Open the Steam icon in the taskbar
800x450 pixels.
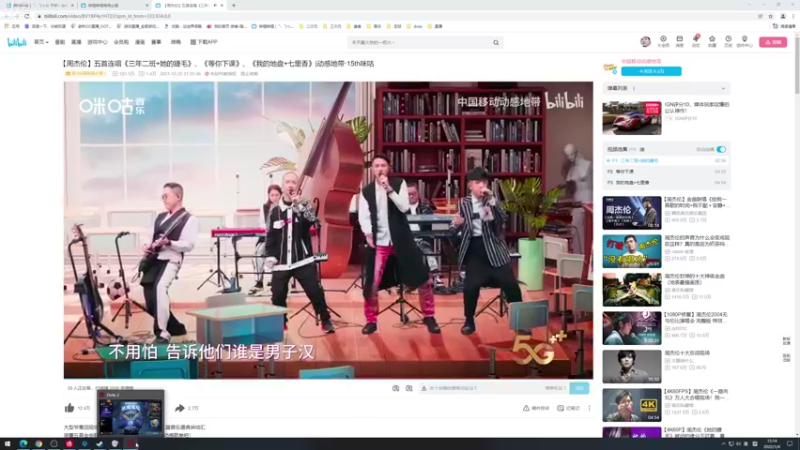[x=99, y=444]
